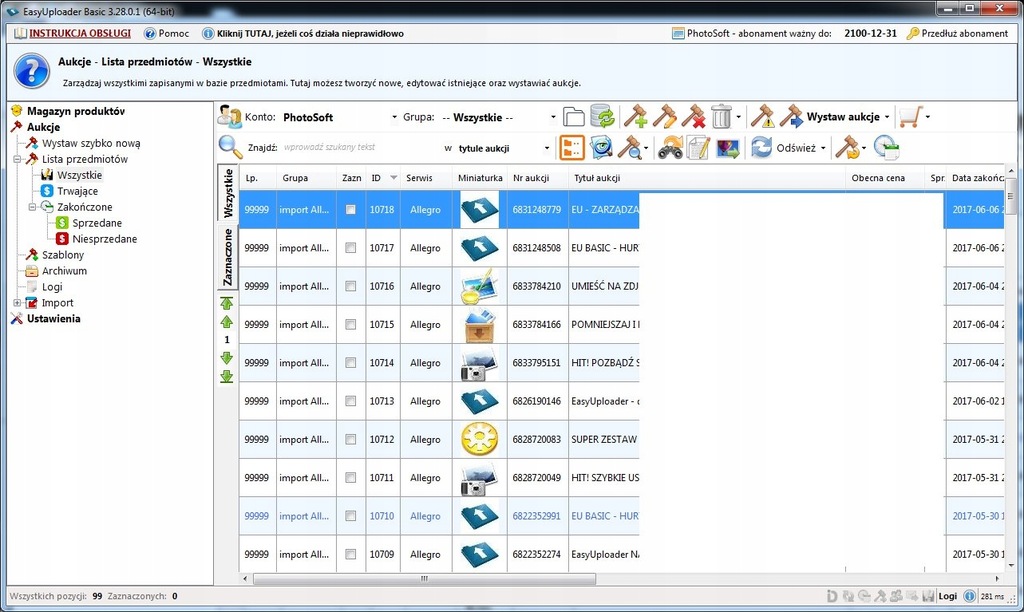Click the orange list view icon
The image size is (1024, 612).
(x=572, y=148)
